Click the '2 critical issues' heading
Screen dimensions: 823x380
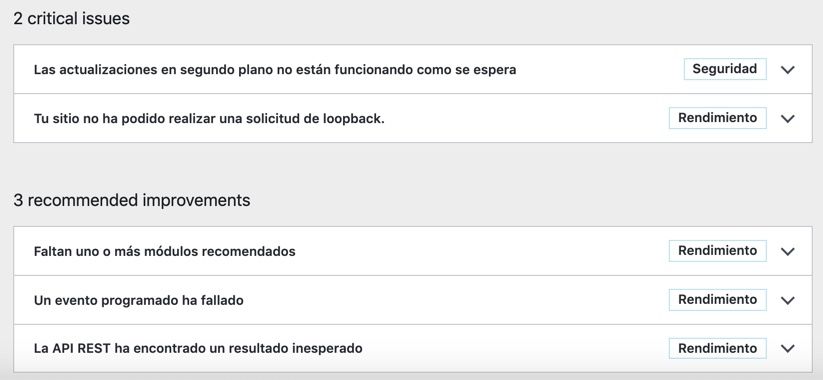coord(71,19)
